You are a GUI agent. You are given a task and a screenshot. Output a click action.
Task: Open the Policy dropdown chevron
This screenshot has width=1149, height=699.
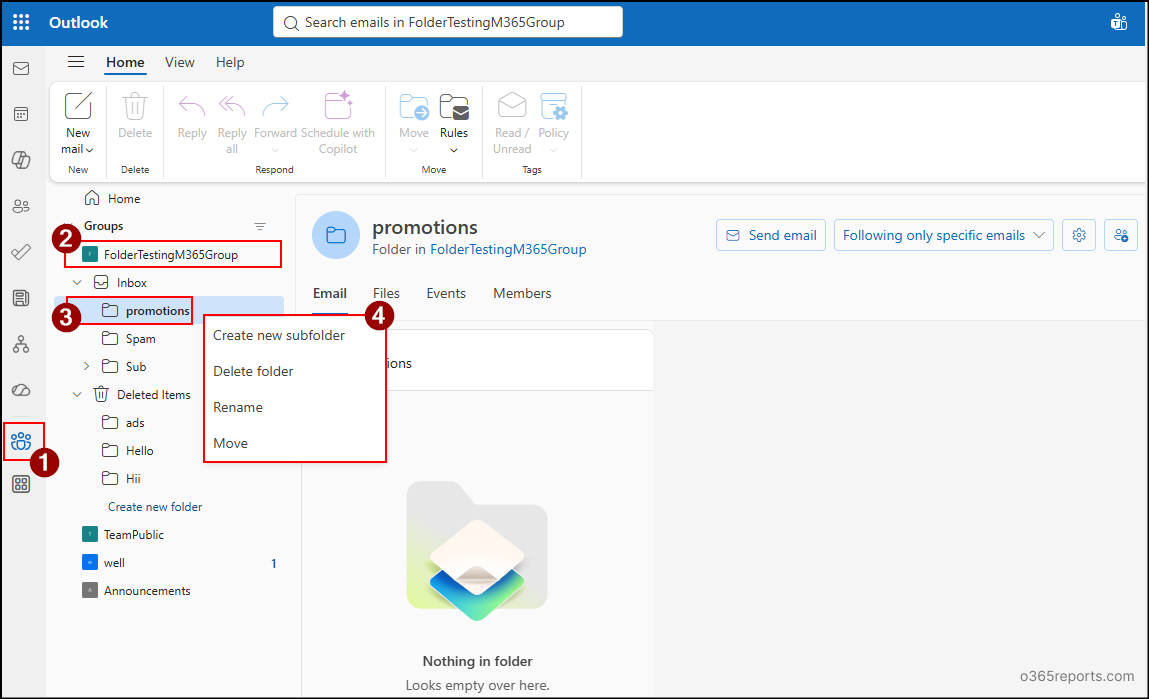pos(553,150)
